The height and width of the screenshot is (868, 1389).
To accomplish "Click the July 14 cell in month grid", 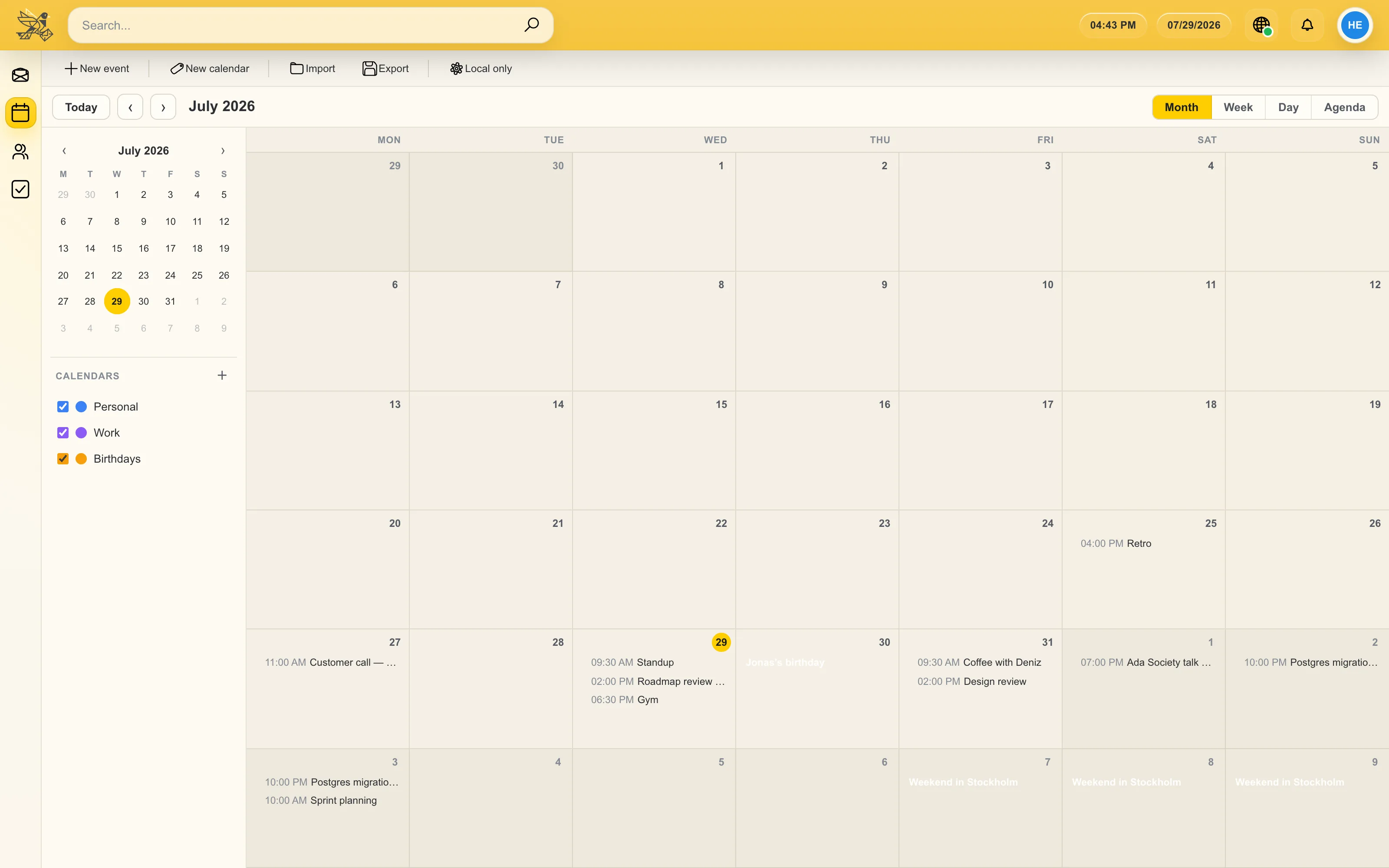I will click(x=491, y=450).
